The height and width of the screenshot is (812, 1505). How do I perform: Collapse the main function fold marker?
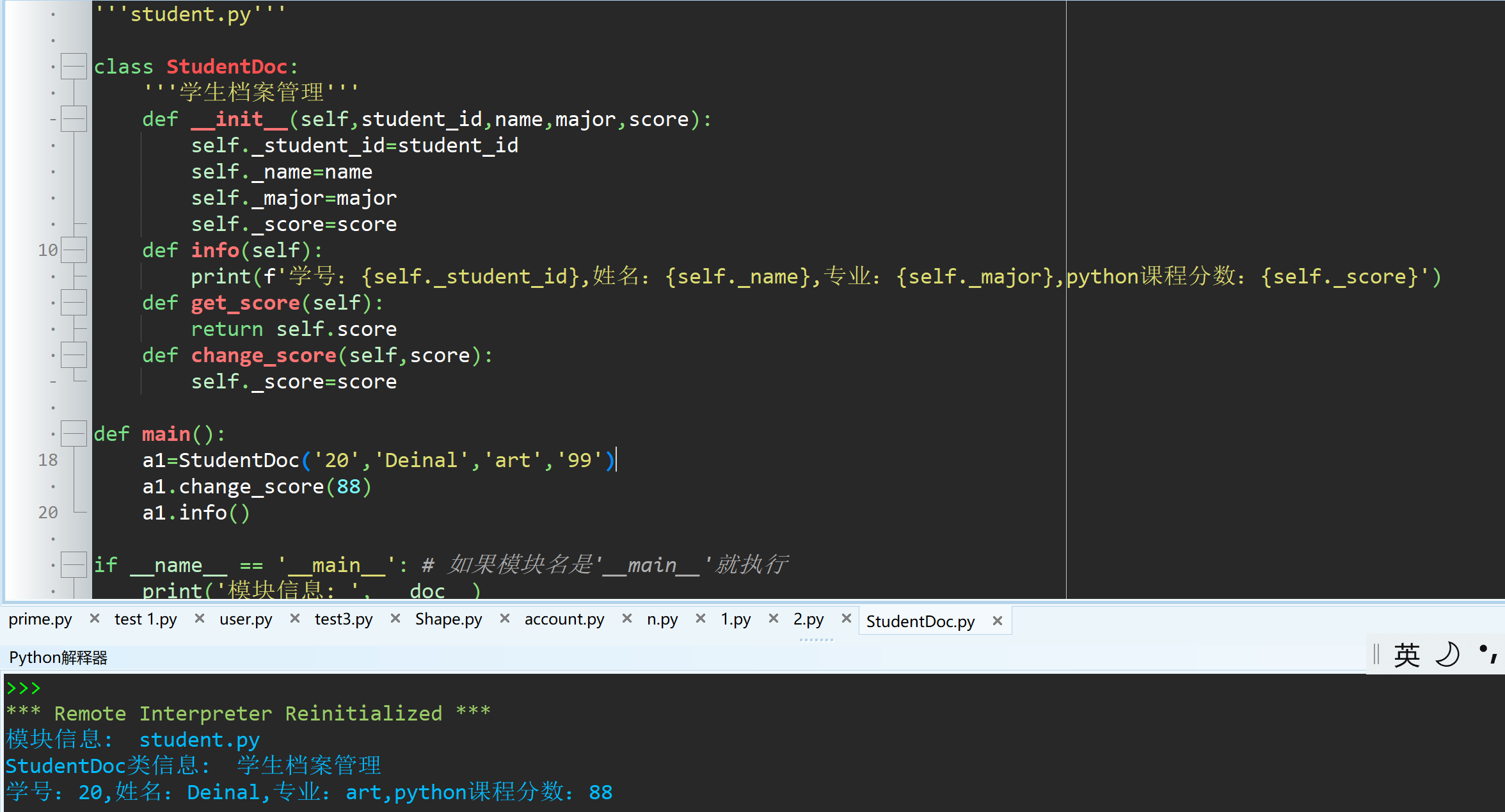pos(74,434)
